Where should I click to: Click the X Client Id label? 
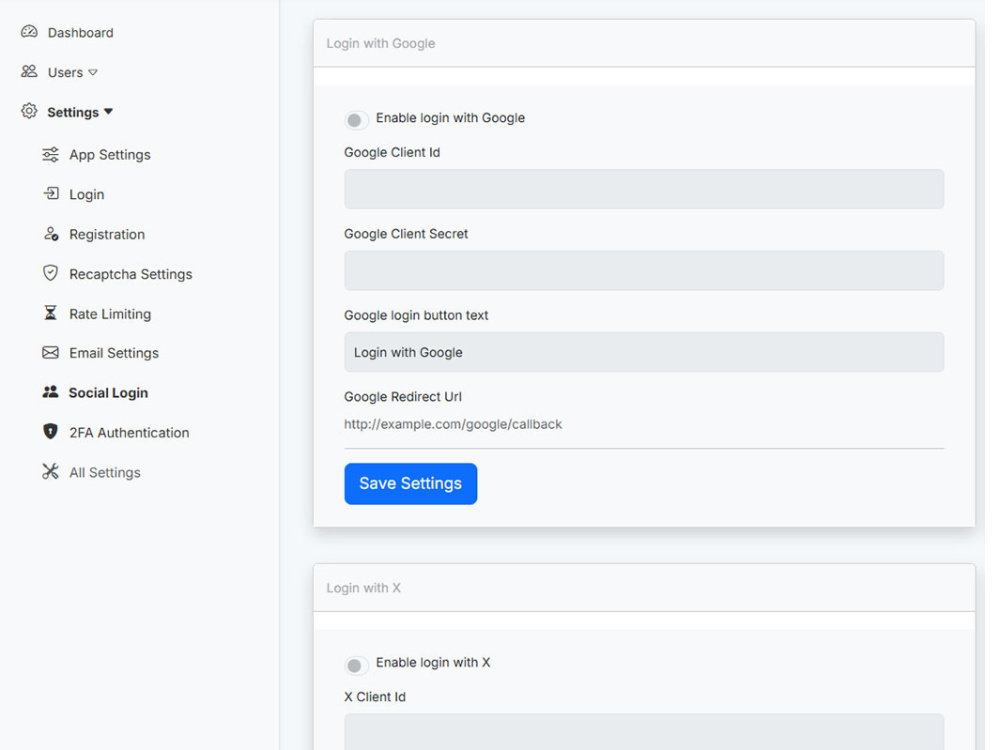(x=375, y=697)
